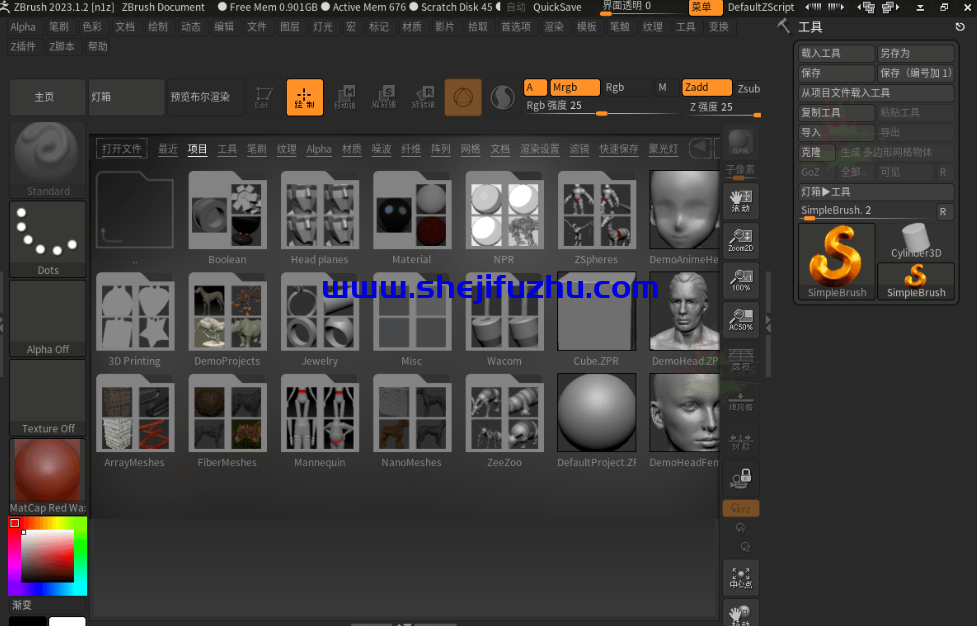Screen dimensions: 977x626
Task: Expand the 灯箱▶工具 lightbox tools
Action: [x=876, y=192]
